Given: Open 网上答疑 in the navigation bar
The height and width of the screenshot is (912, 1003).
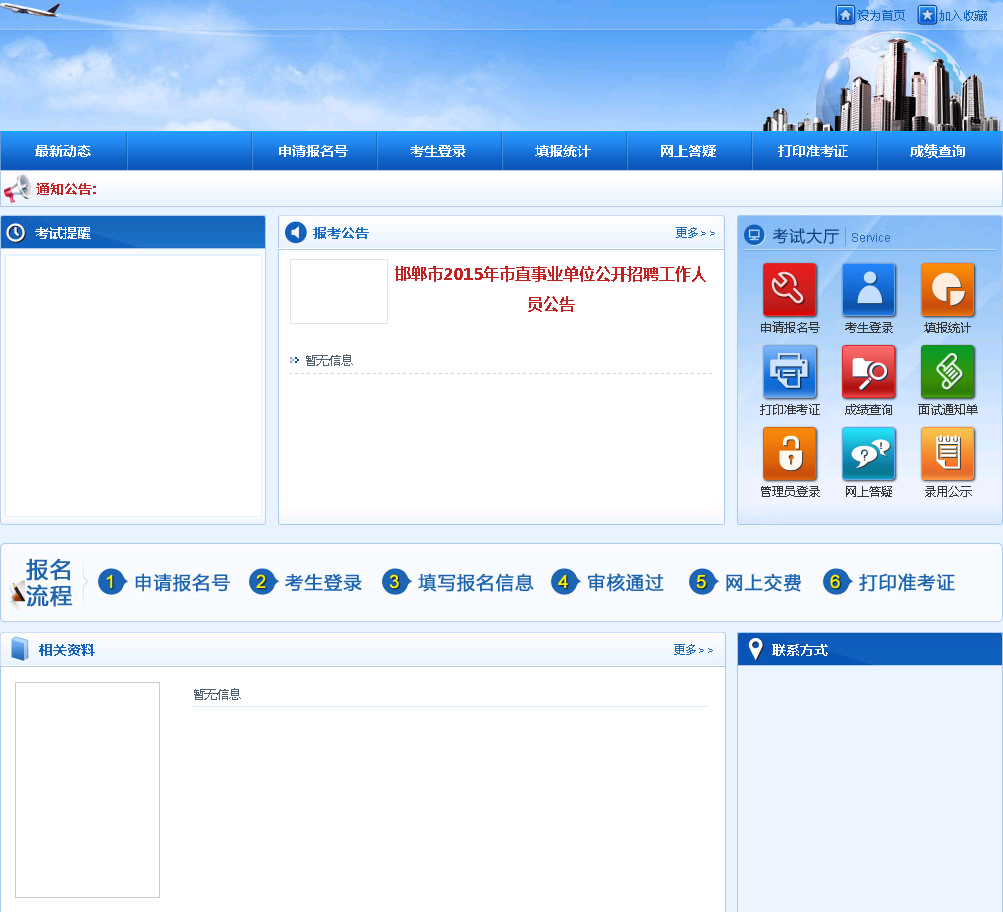Looking at the screenshot, I should pos(688,151).
